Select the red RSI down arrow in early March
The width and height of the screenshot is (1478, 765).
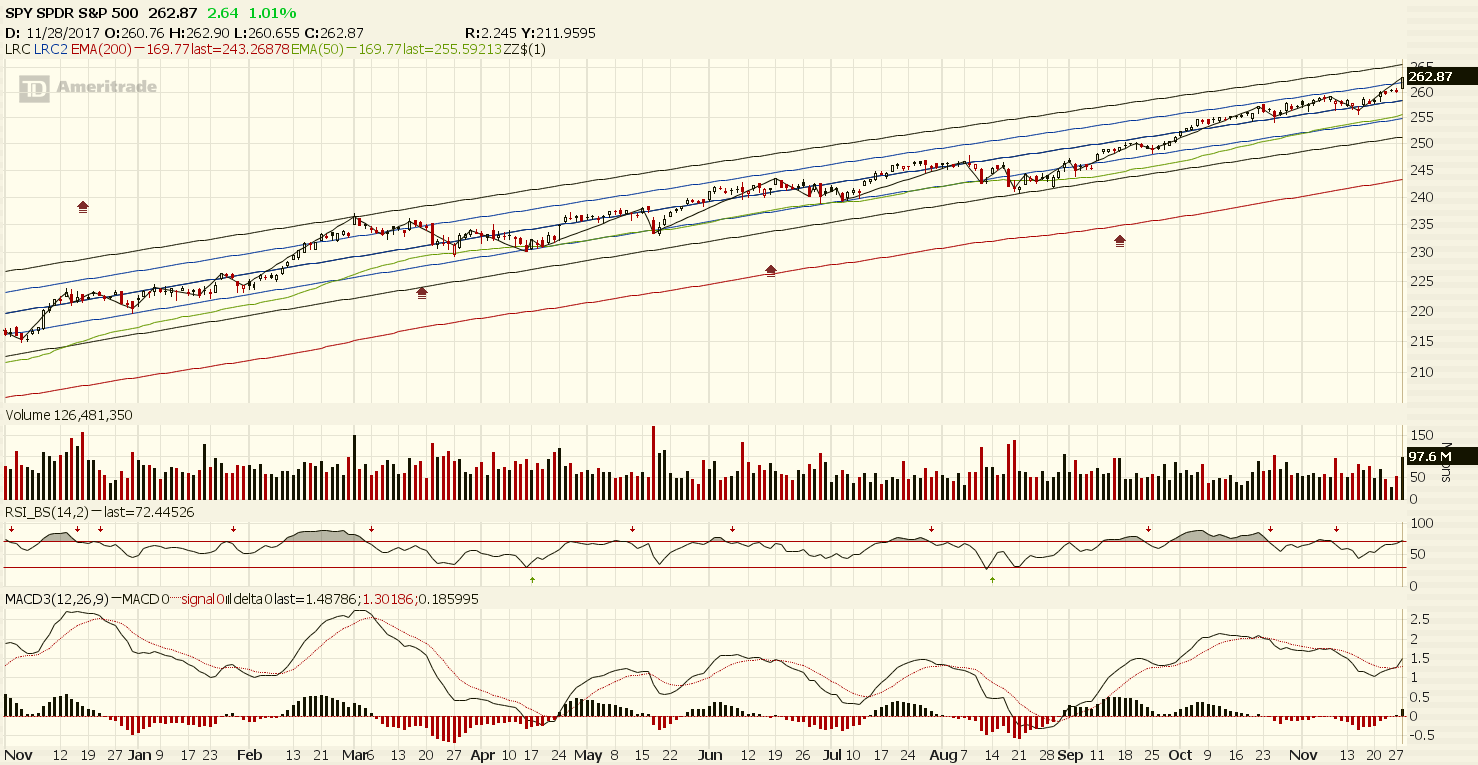(x=371, y=529)
